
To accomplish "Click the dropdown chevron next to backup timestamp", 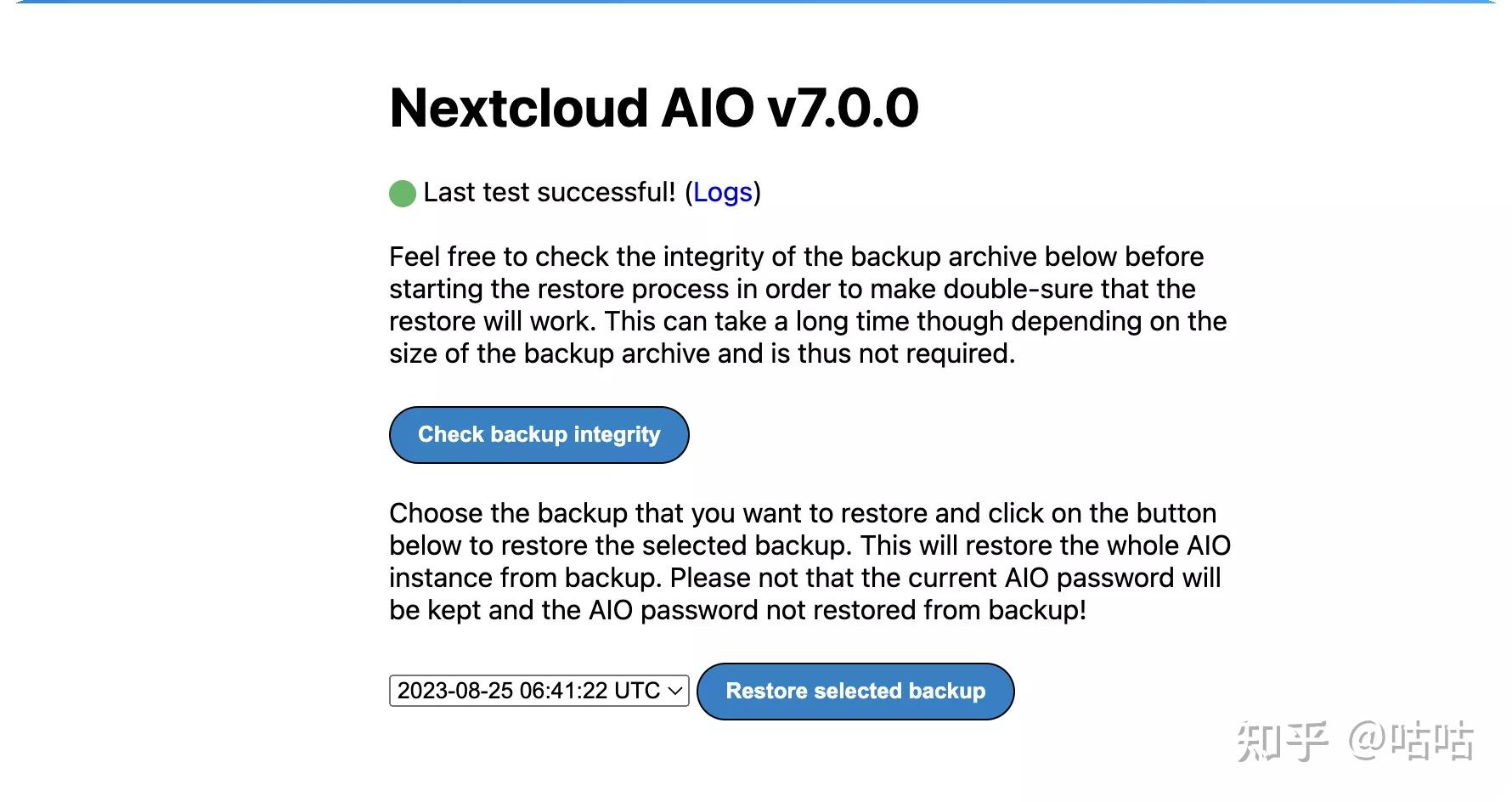I will pos(674,691).
